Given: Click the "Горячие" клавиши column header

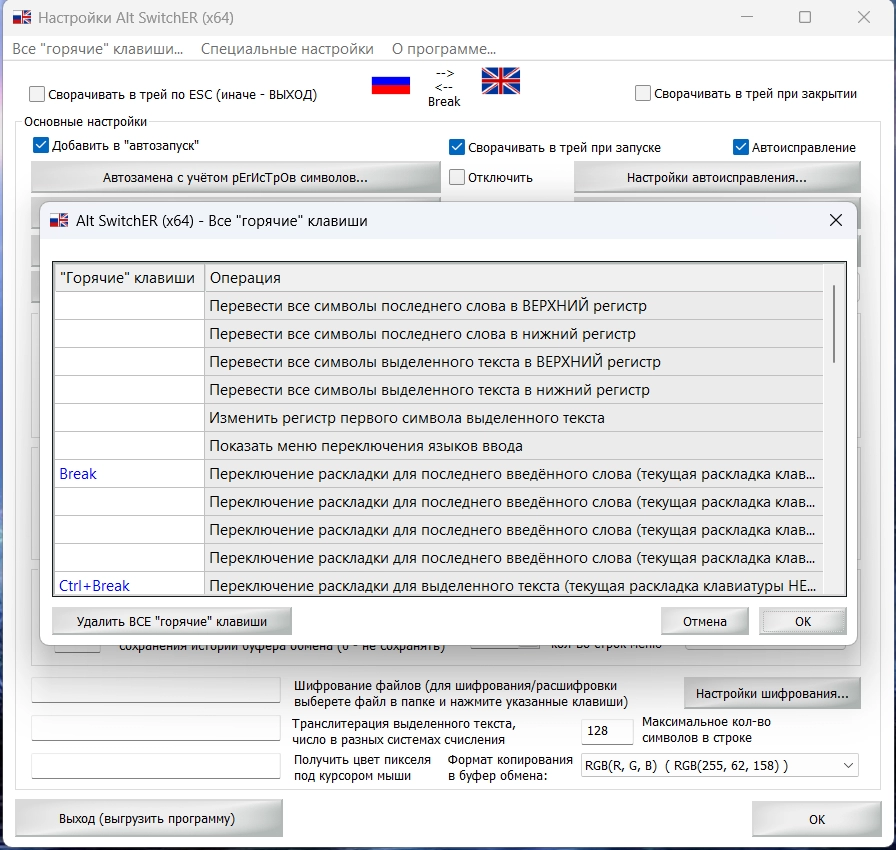Looking at the screenshot, I should pyautogui.click(x=129, y=278).
